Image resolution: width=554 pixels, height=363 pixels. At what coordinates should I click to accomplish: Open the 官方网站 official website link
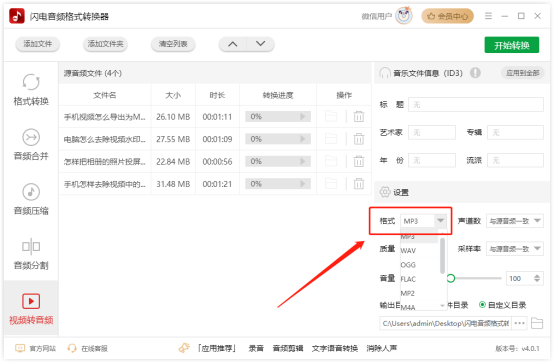coord(36,349)
